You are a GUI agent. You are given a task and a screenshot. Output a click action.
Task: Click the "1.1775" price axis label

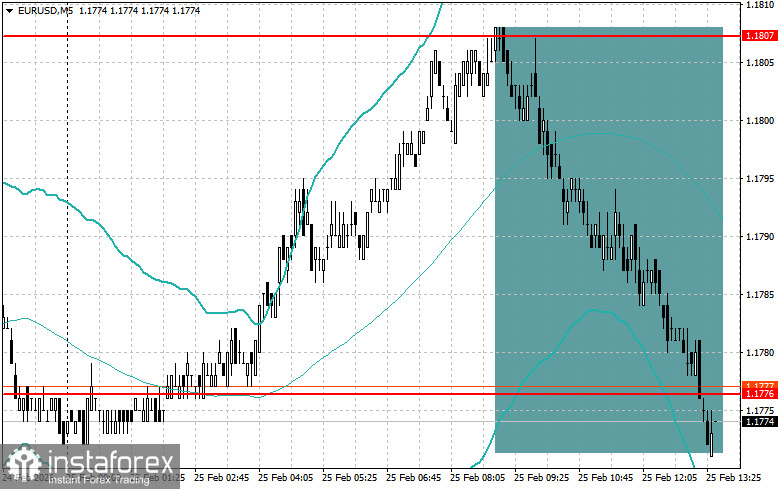760,410
